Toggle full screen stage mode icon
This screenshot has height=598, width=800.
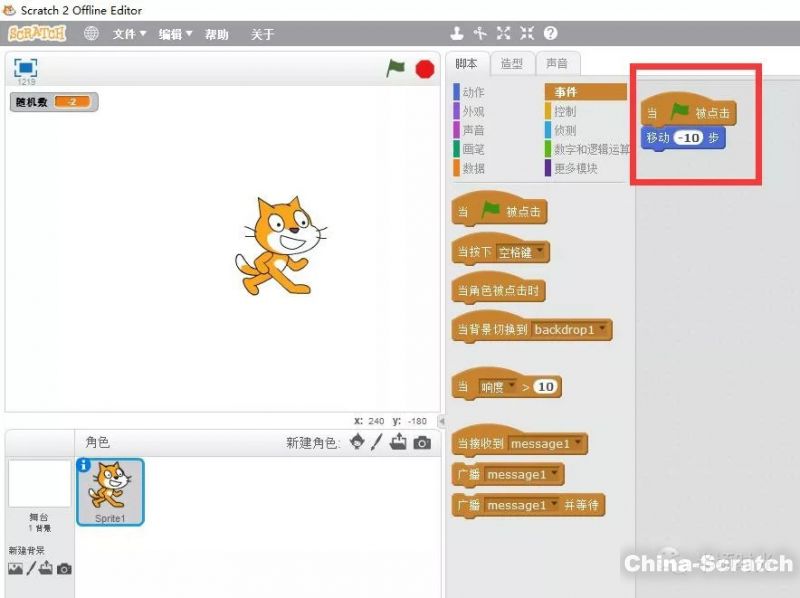[25, 67]
